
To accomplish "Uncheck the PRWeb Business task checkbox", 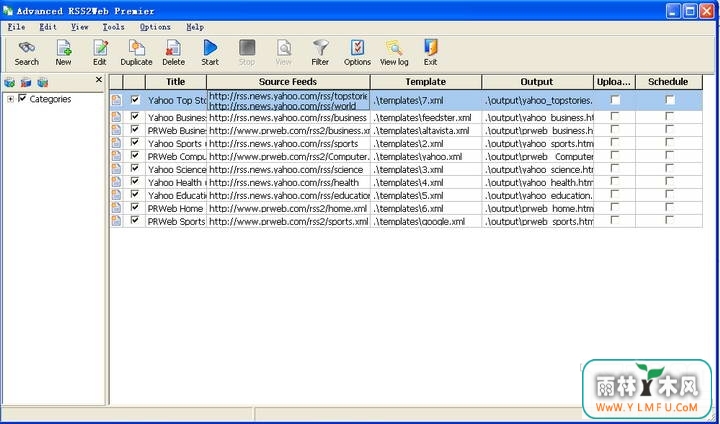I will point(135,130).
